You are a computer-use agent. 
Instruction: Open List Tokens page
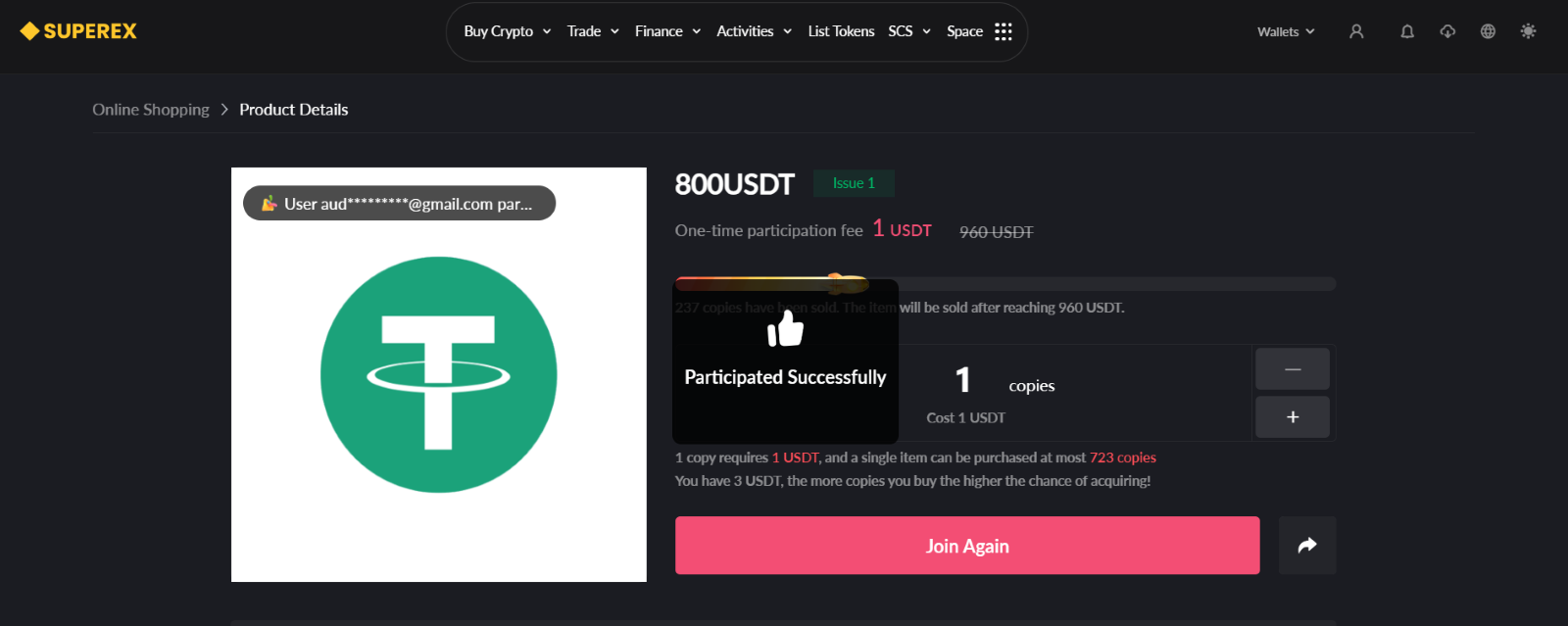point(841,31)
